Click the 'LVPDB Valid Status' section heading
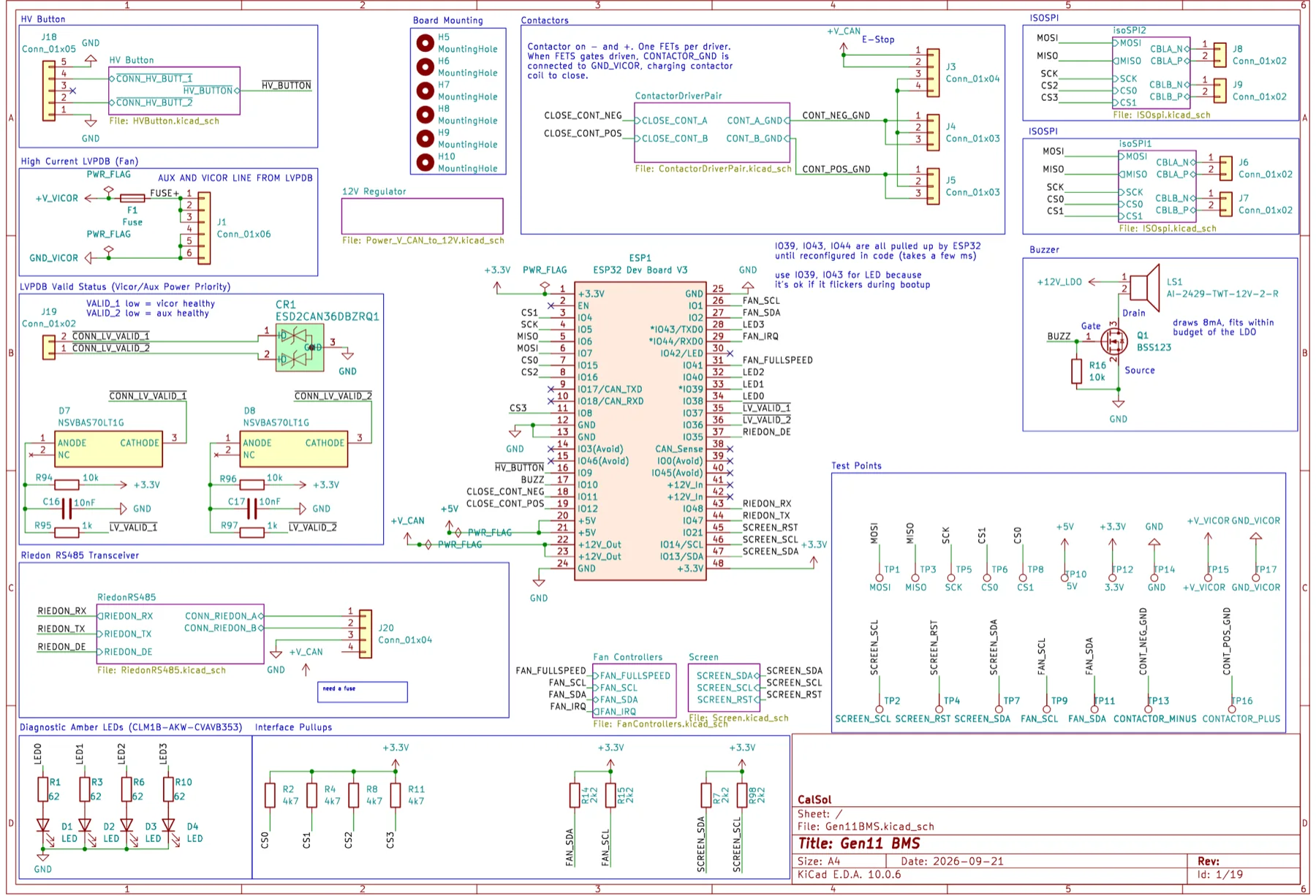1316x896 pixels. coord(125,286)
